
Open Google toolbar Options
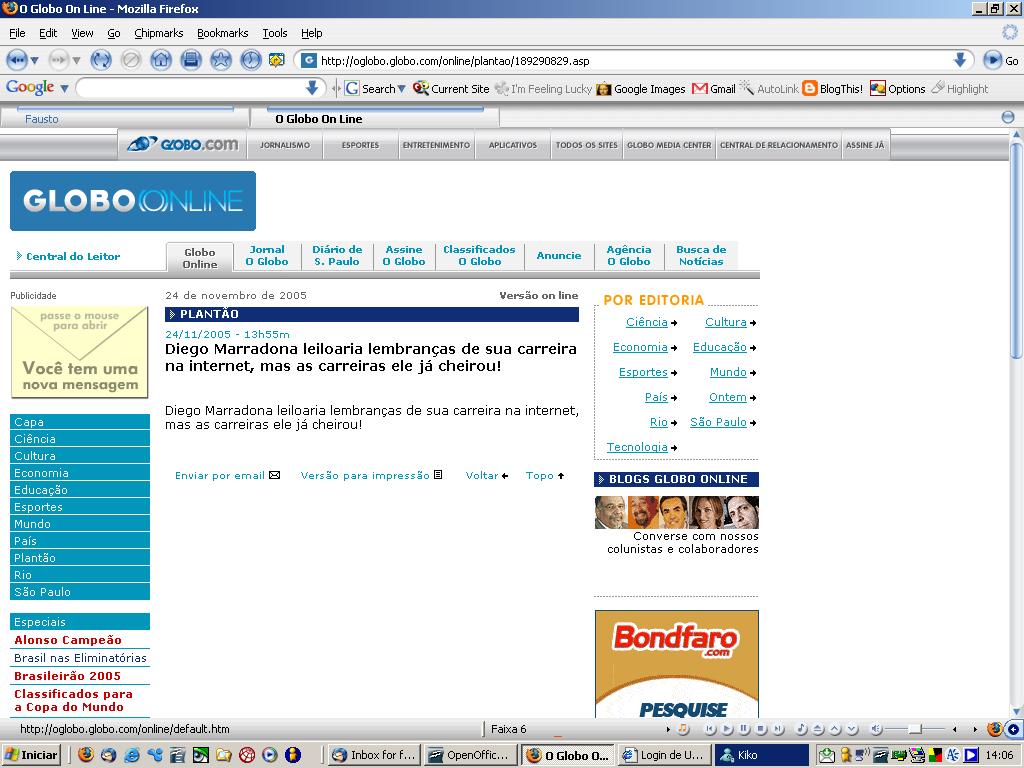(x=898, y=89)
